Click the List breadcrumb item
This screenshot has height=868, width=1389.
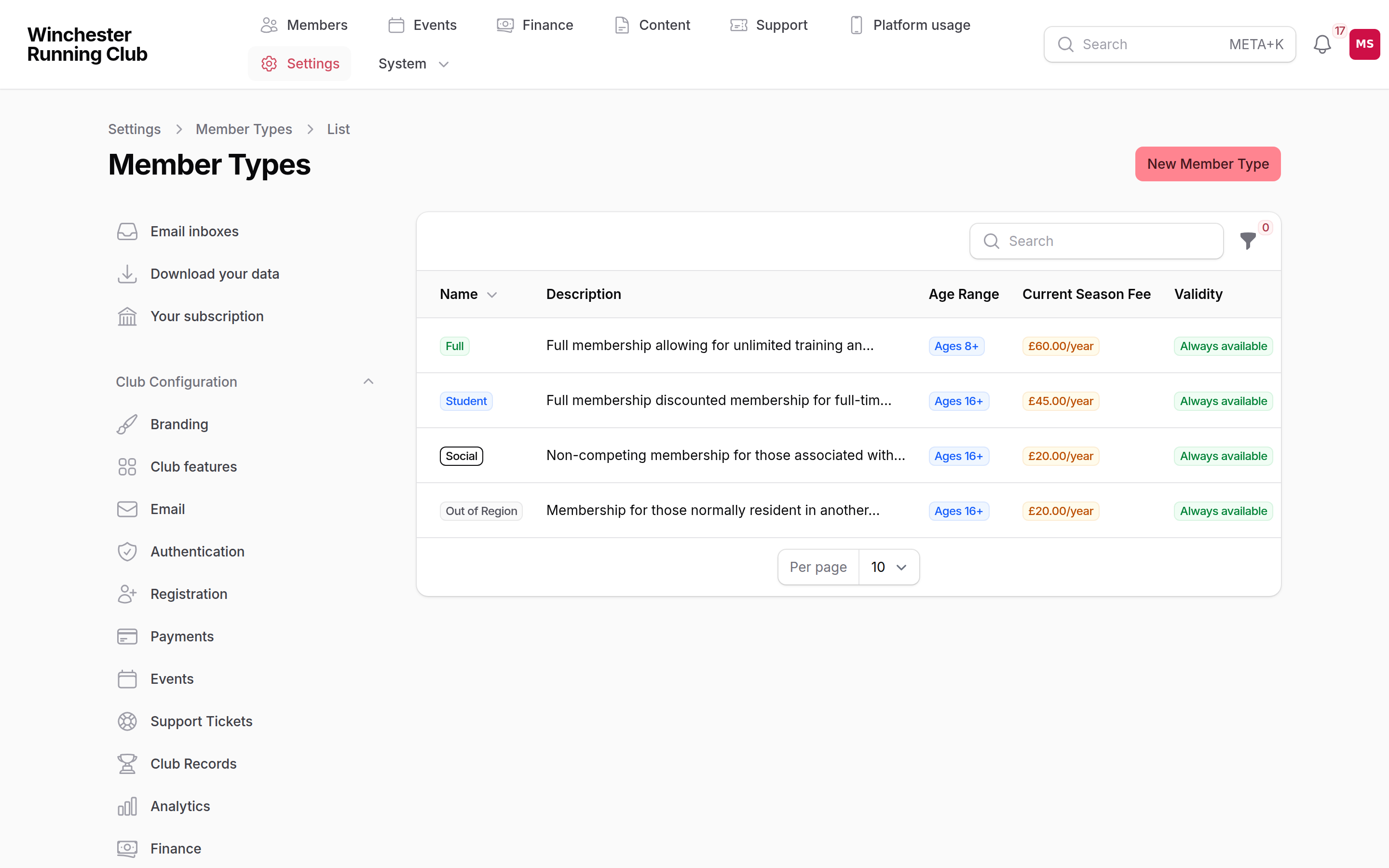tap(338, 129)
